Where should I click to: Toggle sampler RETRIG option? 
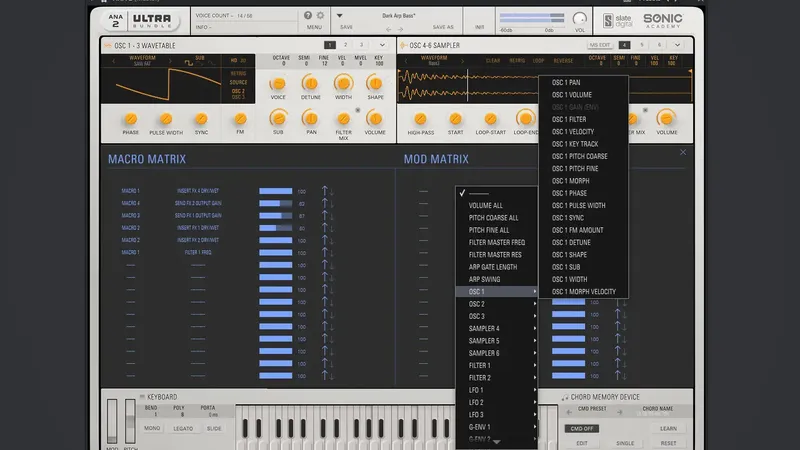[517, 61]
